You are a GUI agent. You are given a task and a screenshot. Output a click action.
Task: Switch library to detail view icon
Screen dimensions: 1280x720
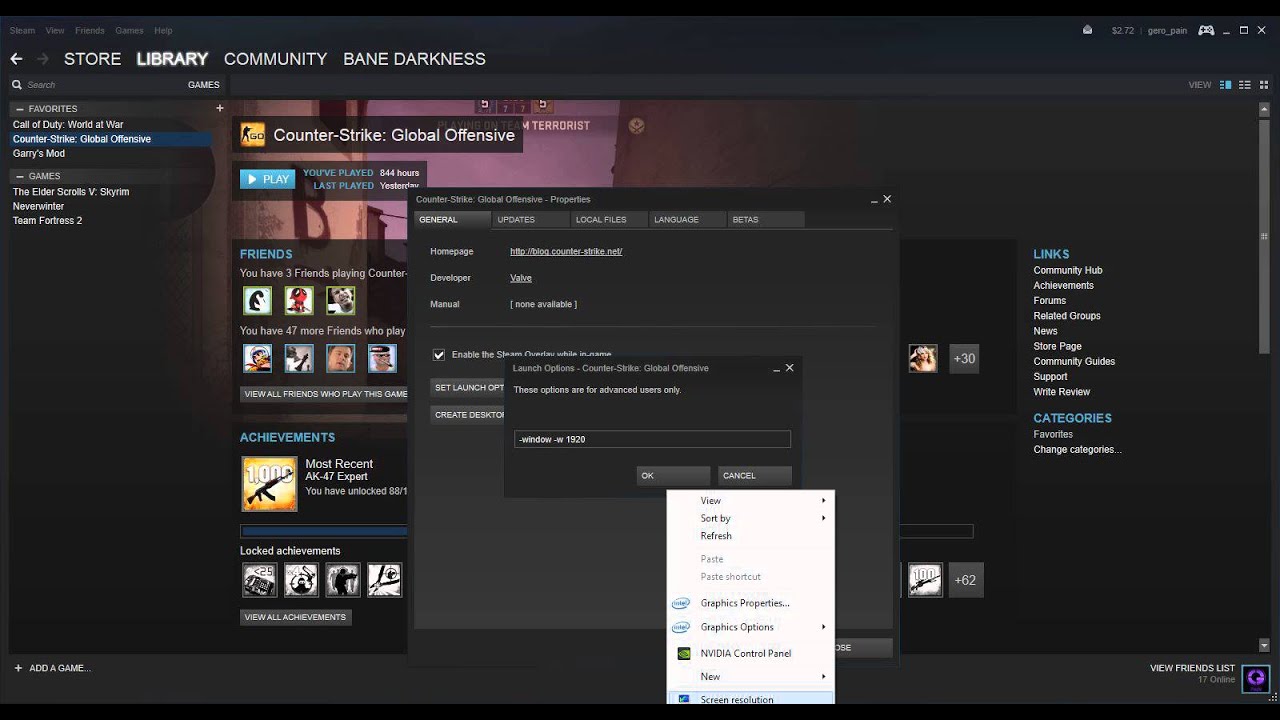tap(1226, 85)
